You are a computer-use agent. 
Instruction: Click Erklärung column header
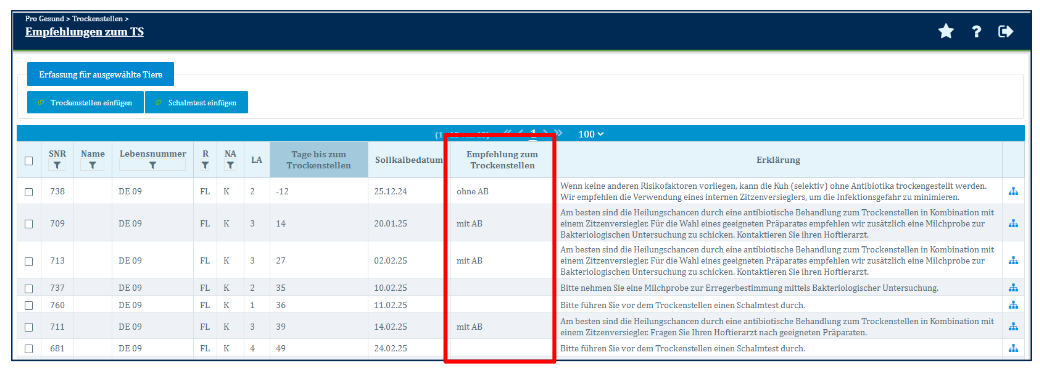[x=778, y=160]
